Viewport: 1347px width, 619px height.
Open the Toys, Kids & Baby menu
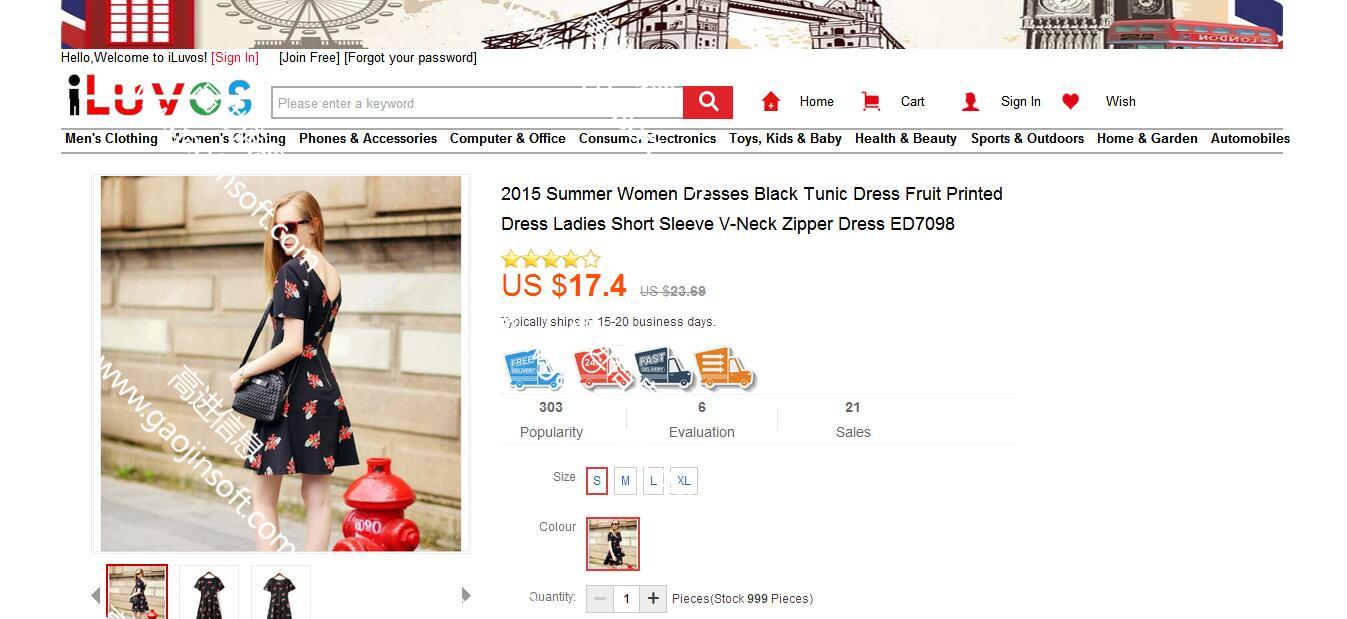click(x=785, y=139)
